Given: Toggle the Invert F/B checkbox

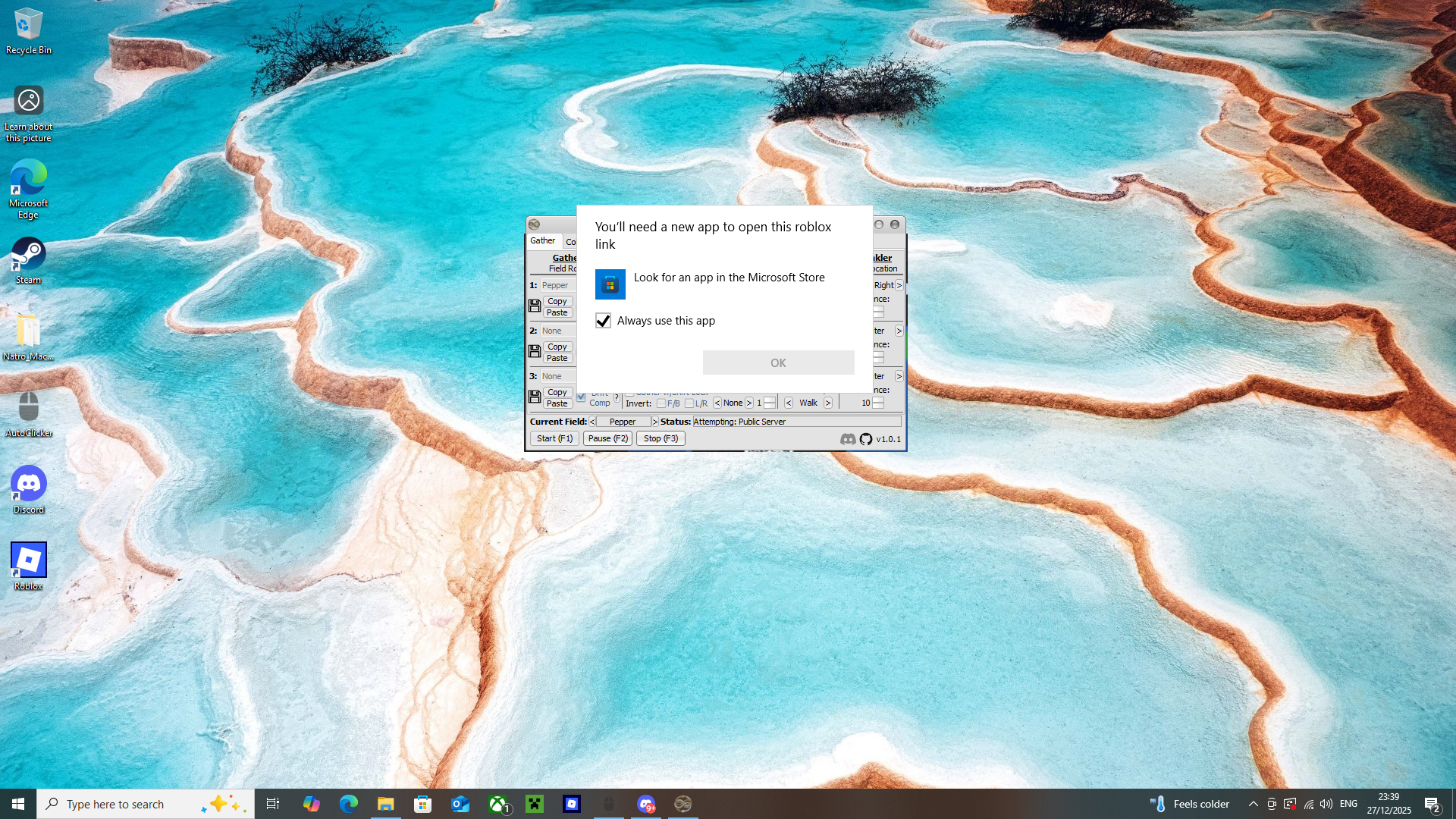Looking at the screenshot, I should point(661,403).
